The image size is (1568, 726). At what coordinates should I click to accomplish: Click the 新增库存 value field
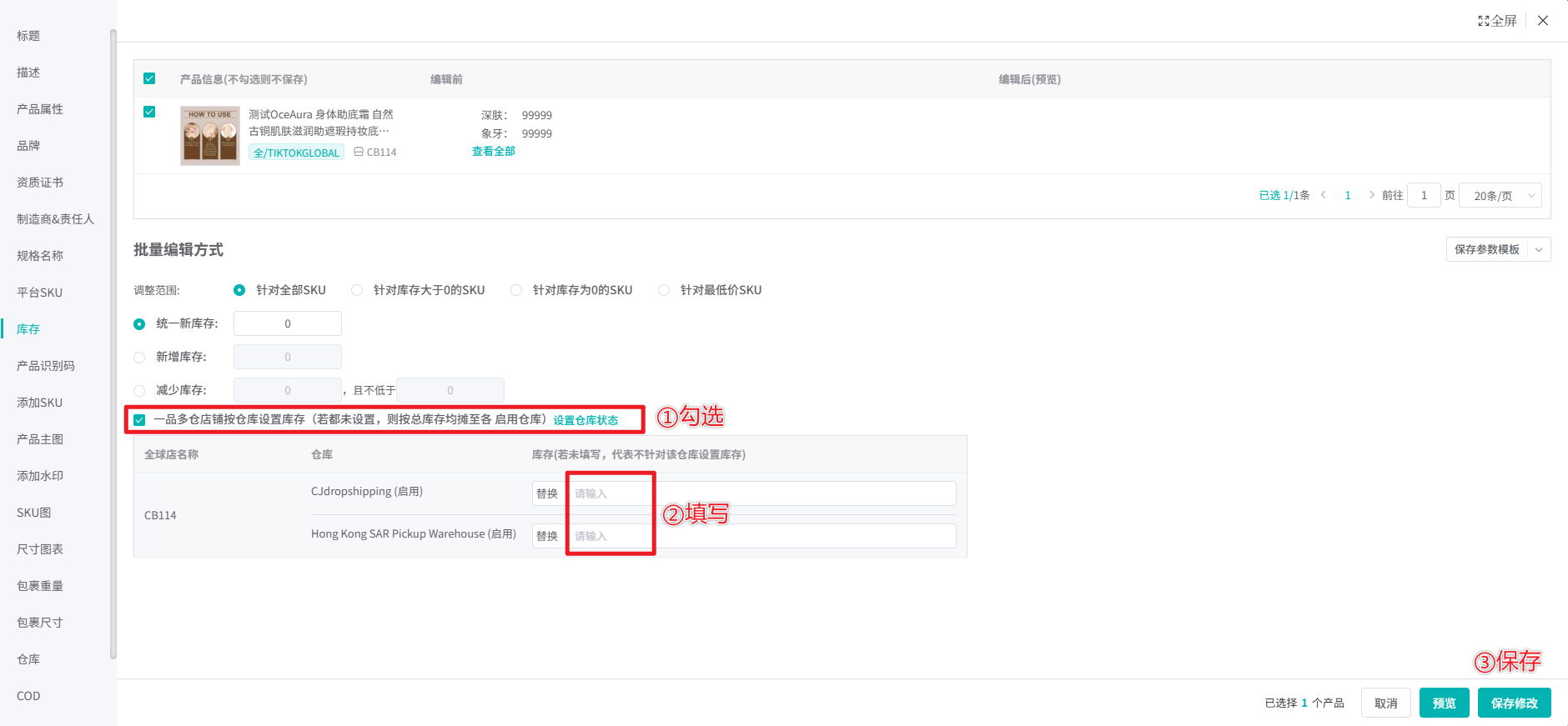tap(288, 357)
